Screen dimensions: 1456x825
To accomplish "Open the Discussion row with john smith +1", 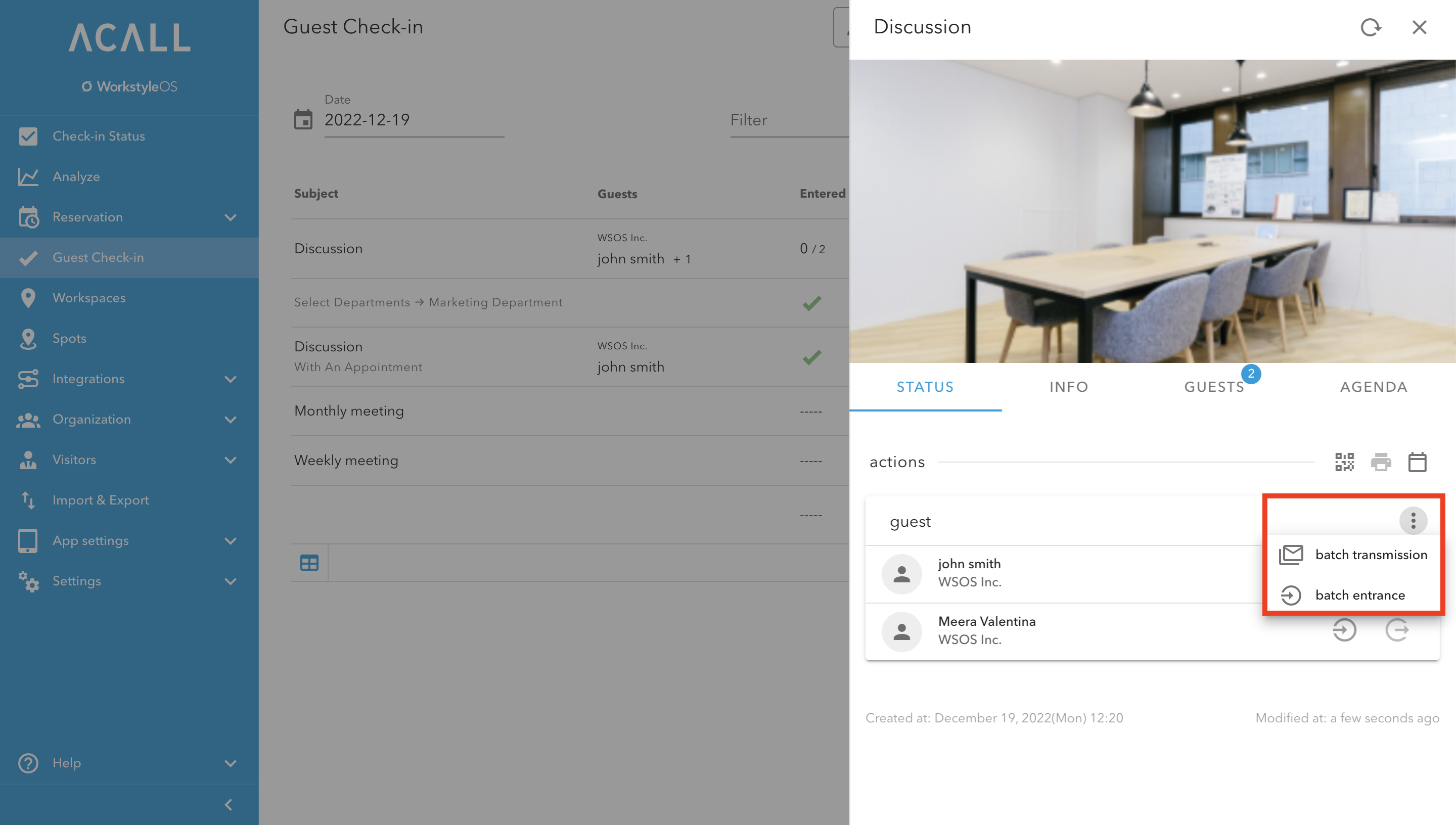I will point(570,249).
